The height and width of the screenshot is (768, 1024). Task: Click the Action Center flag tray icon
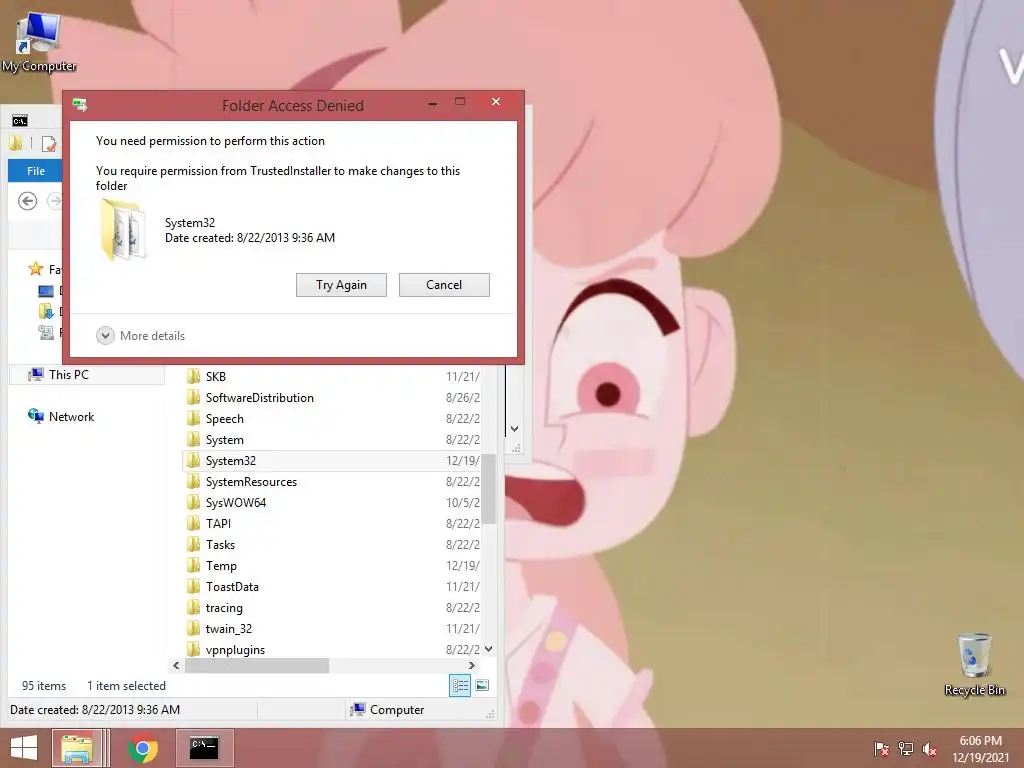881,749
